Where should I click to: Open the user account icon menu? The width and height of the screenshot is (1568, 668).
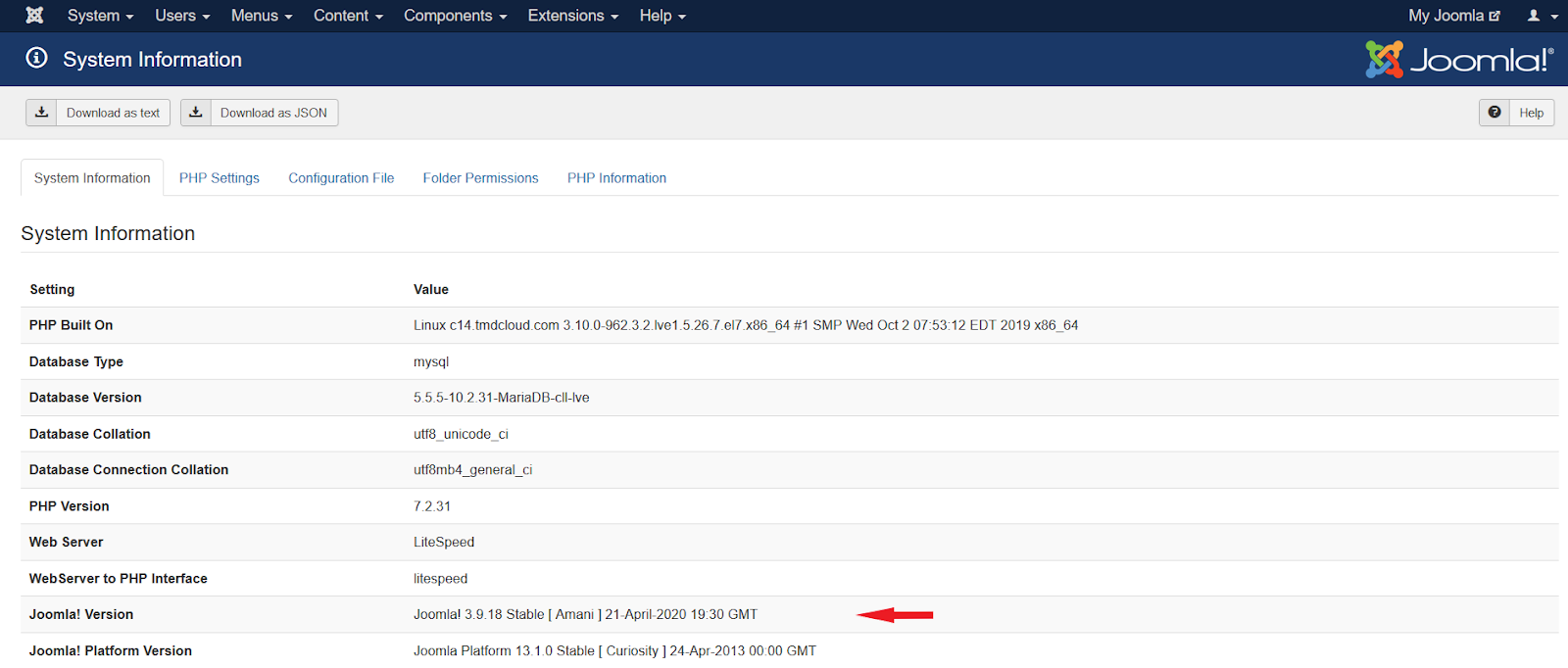click(1542, 16)
